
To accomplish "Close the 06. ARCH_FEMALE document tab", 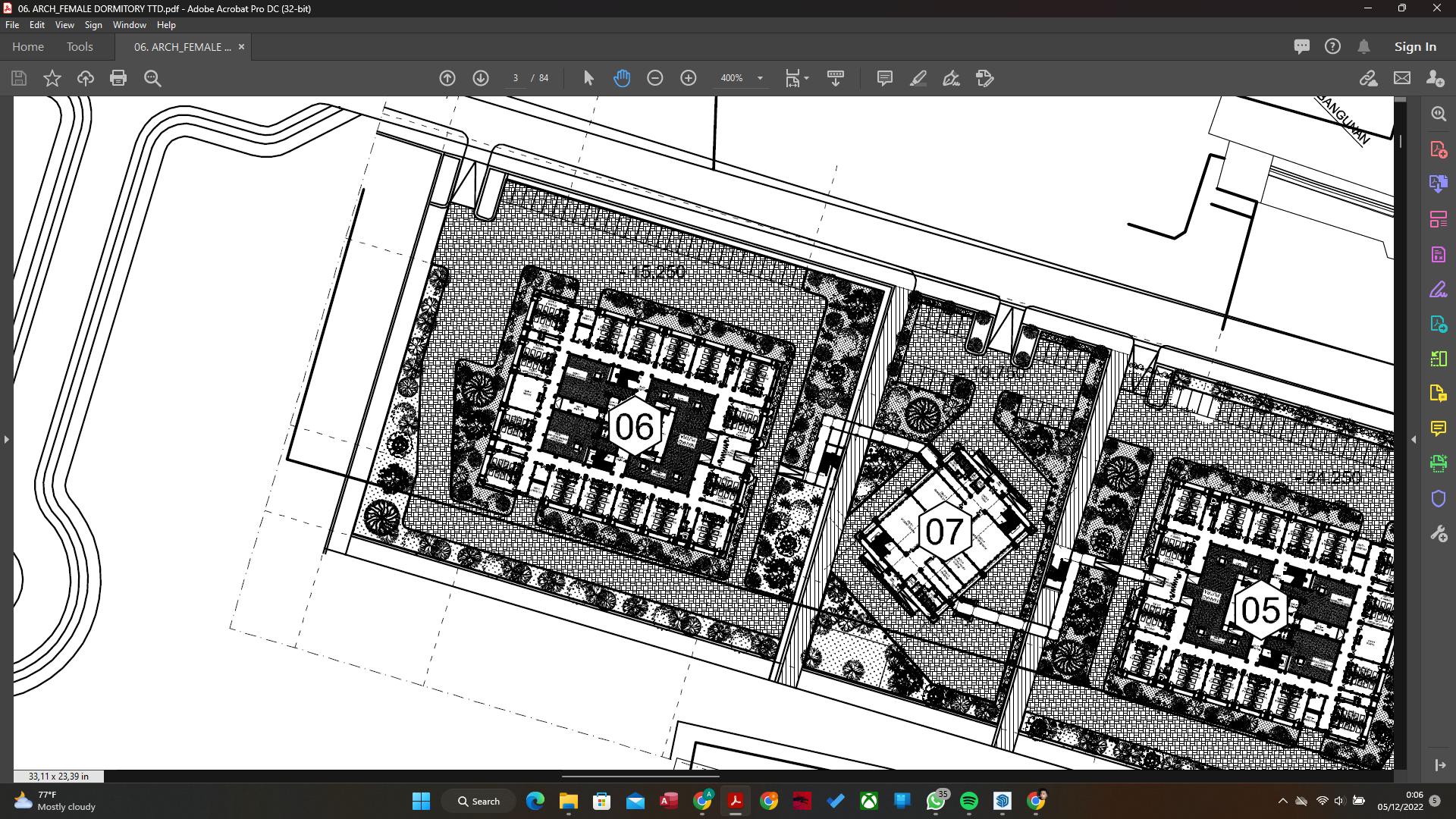I will click(242, 47).
